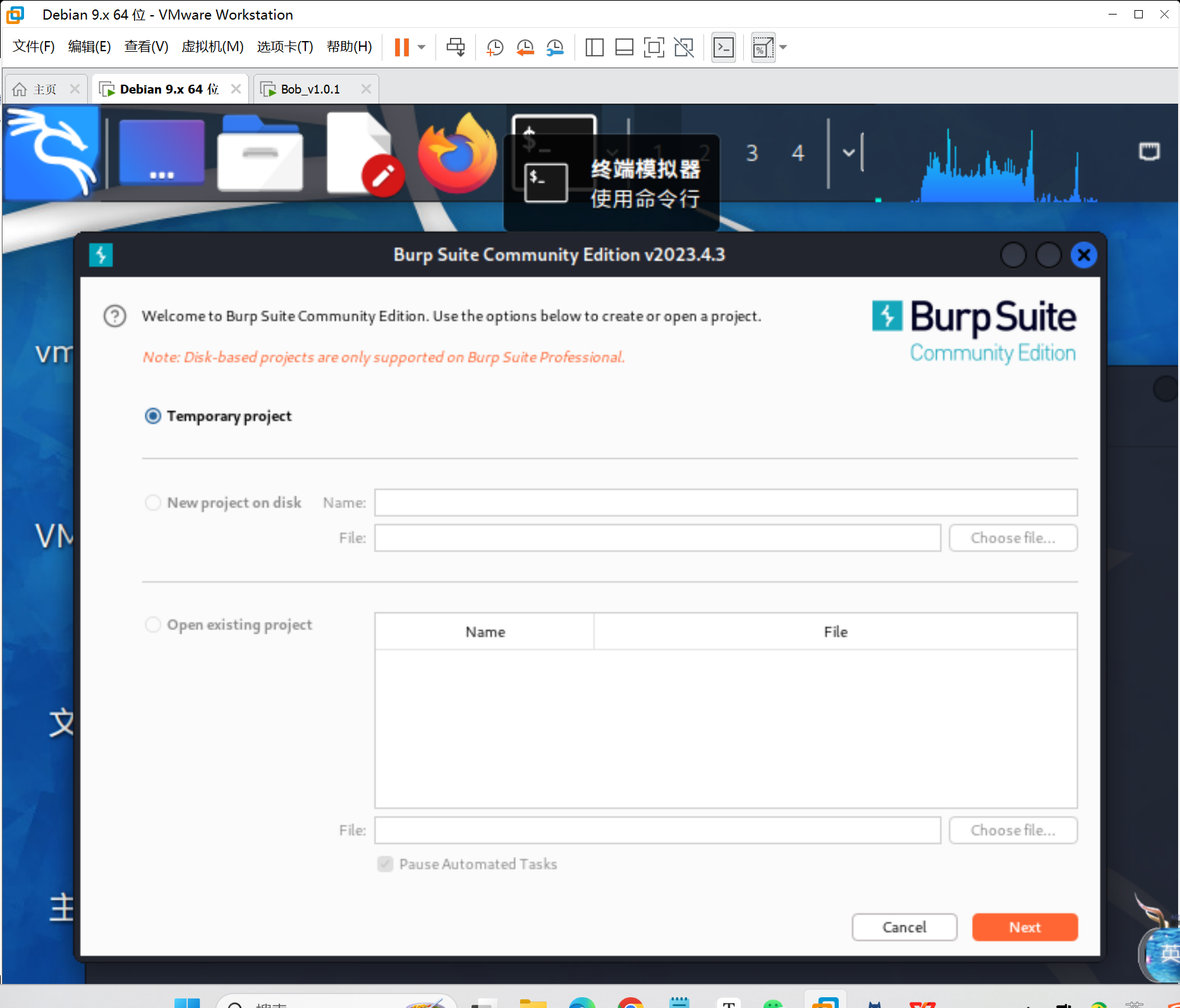Expand the stretch display dropdown arrow
Viewport: 1180px width, 1008px height.
tap(783, 47)
